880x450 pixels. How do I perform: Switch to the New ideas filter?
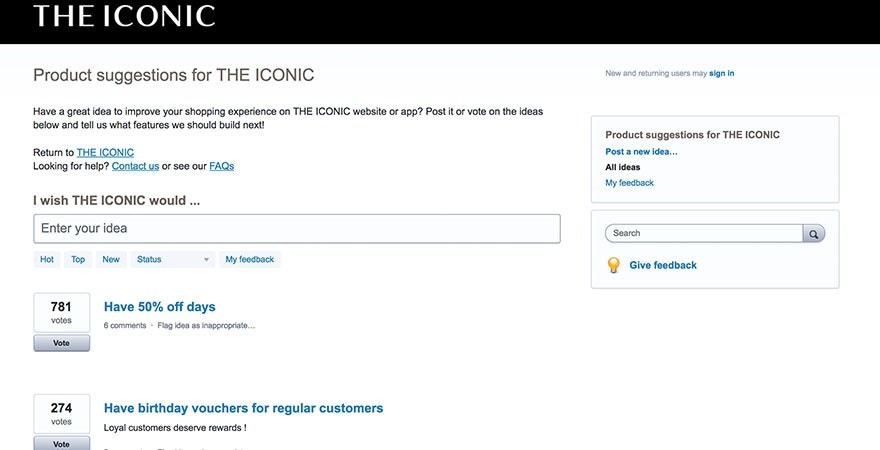coord(111,259)
